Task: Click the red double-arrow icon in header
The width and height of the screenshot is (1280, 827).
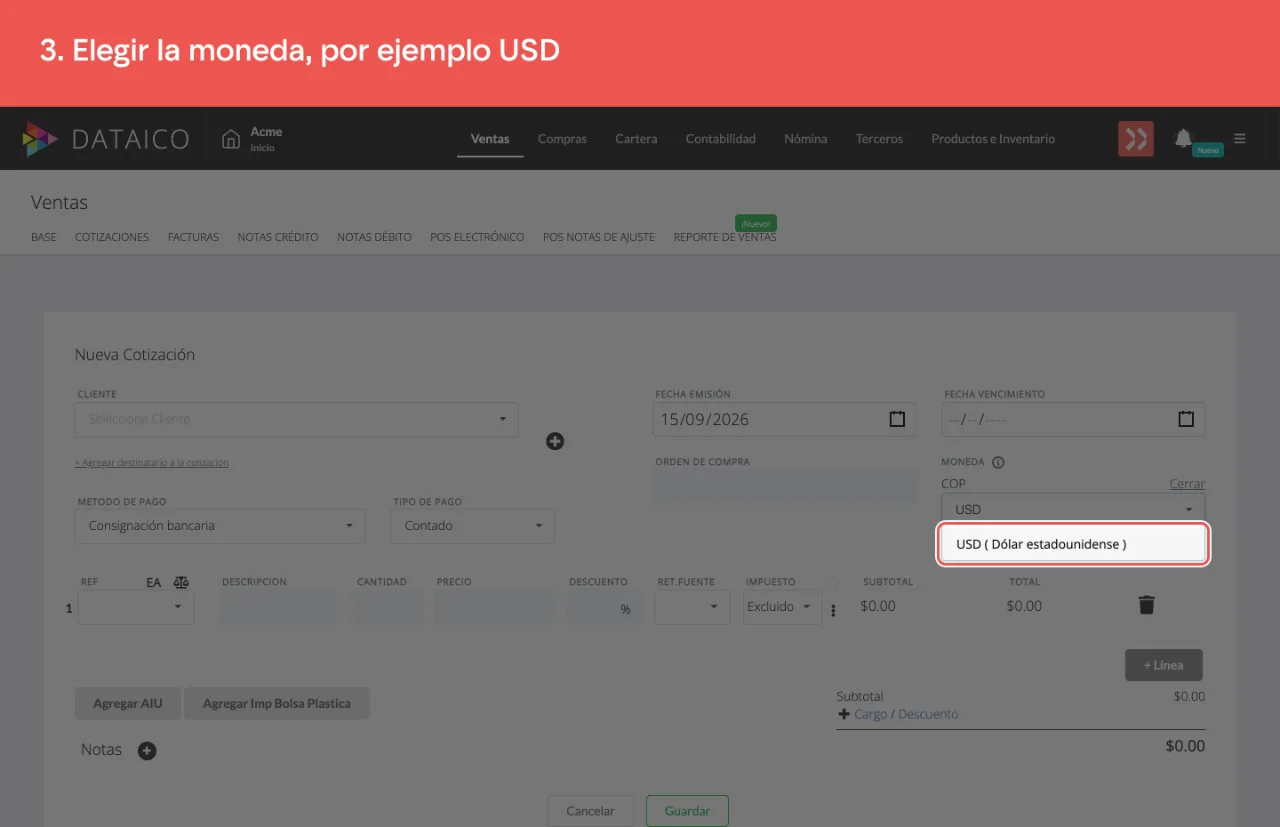Action: 1136,139
